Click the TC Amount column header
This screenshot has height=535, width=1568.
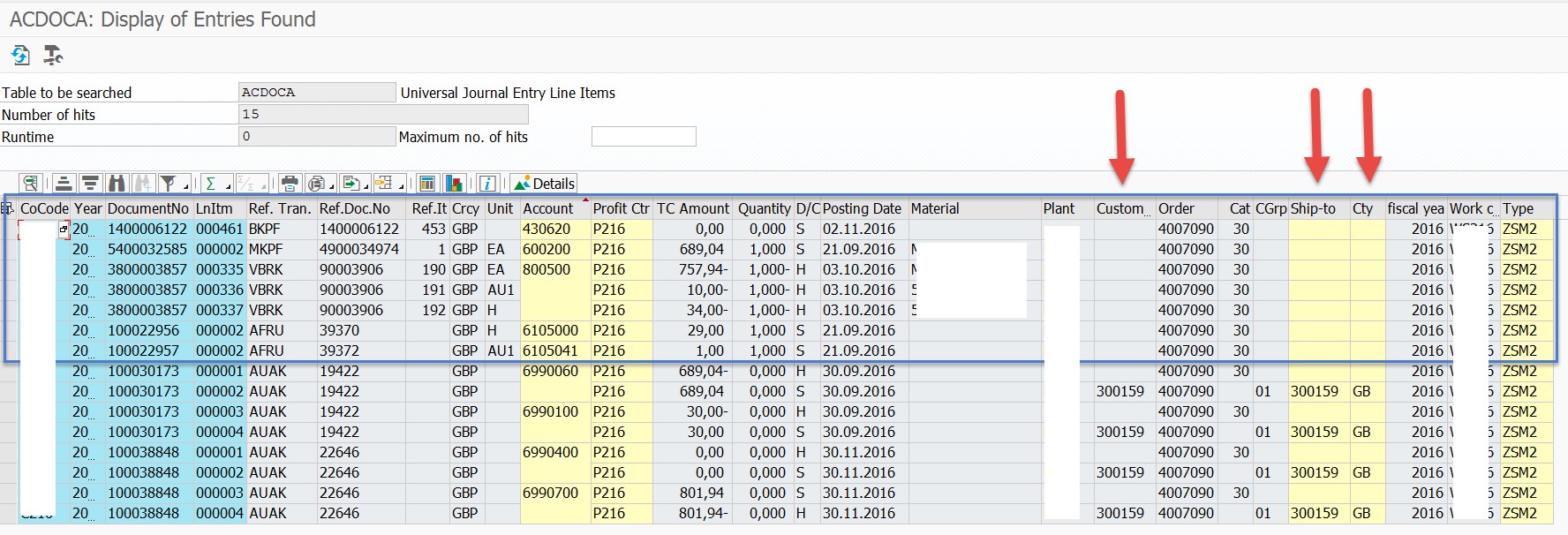[x=692, y=208]
